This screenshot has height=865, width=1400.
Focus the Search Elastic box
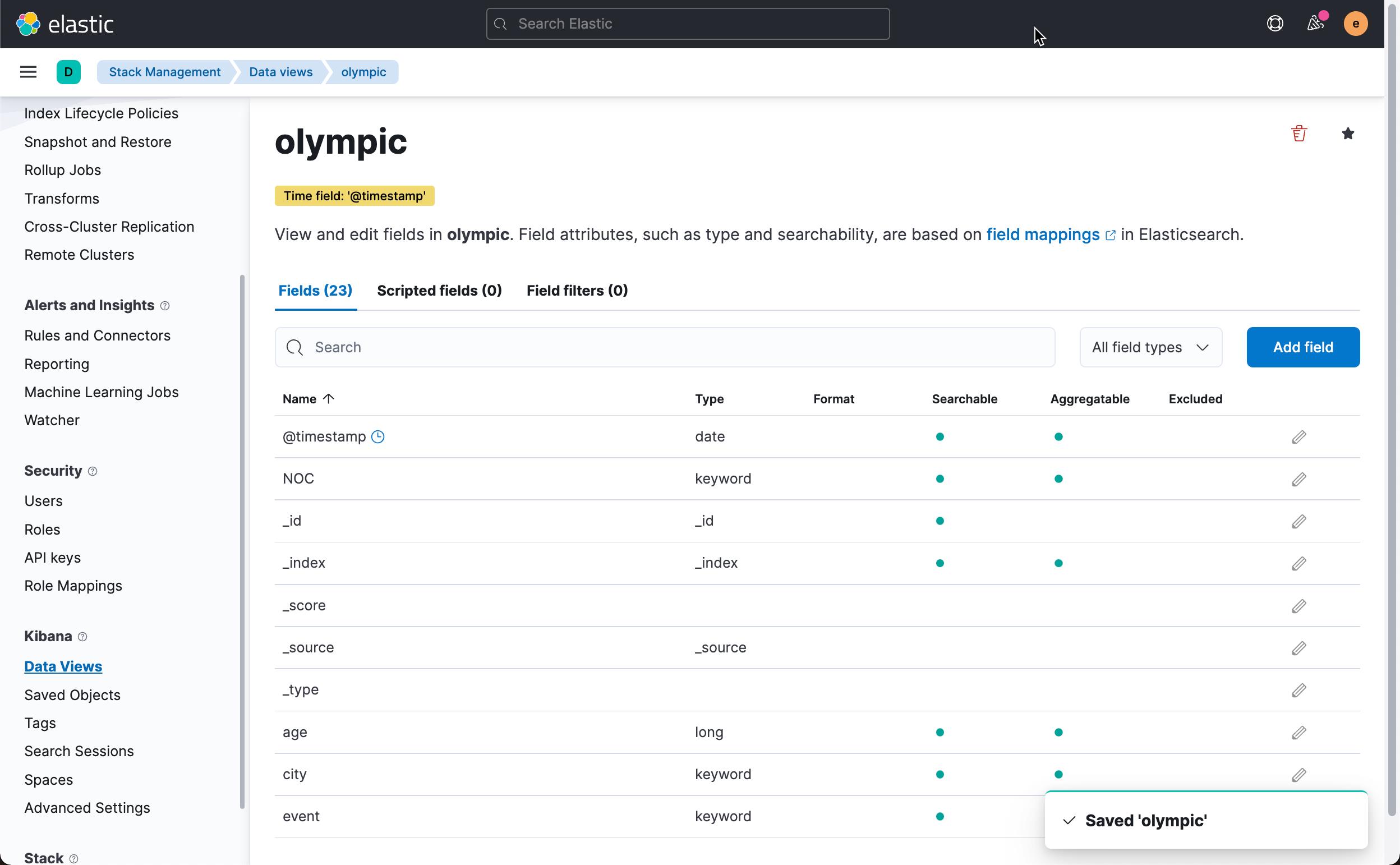click(688, 24)
